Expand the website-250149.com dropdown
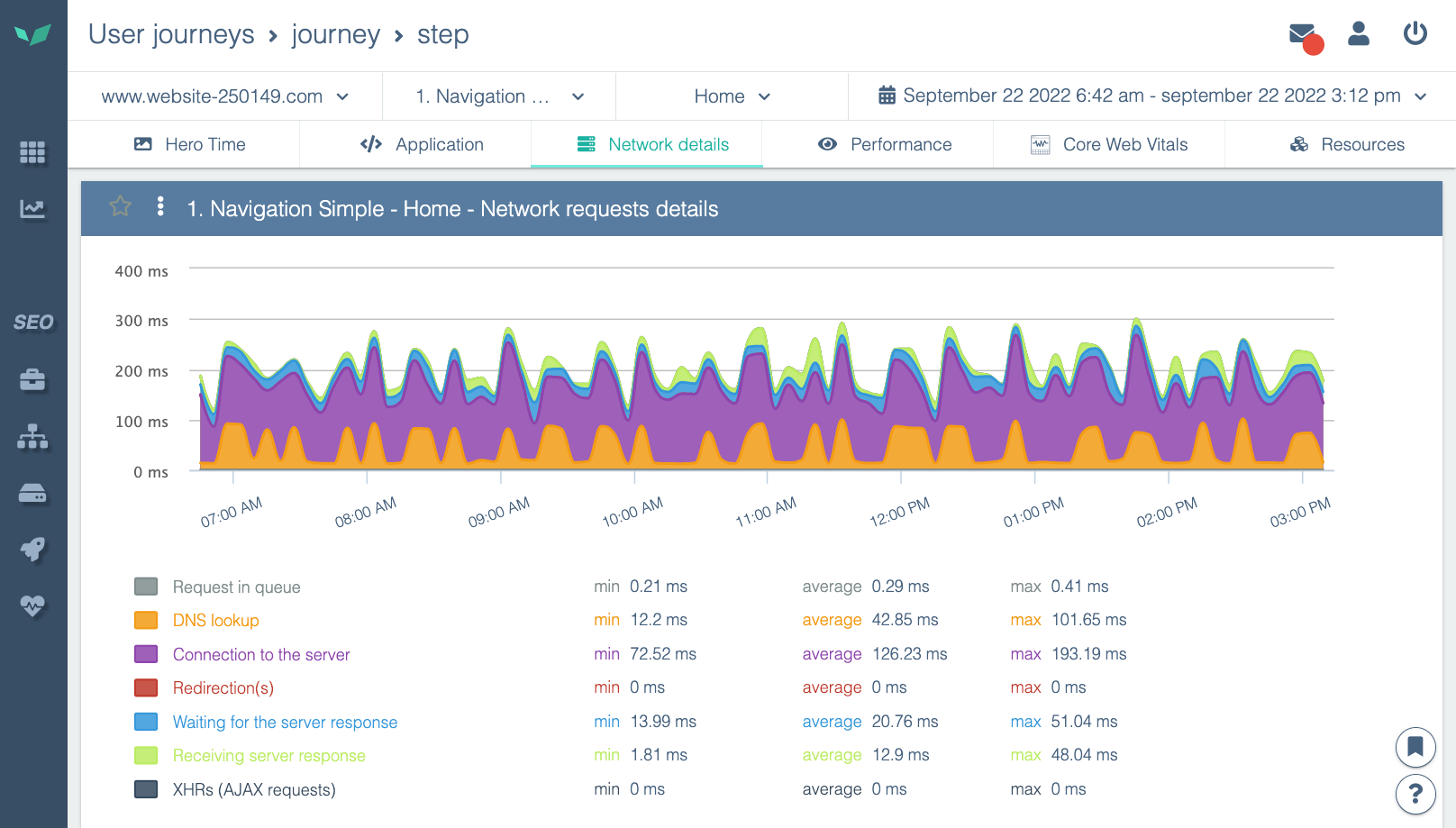Viewport: 1456px width, 828px height. click(x=224, y=96)
